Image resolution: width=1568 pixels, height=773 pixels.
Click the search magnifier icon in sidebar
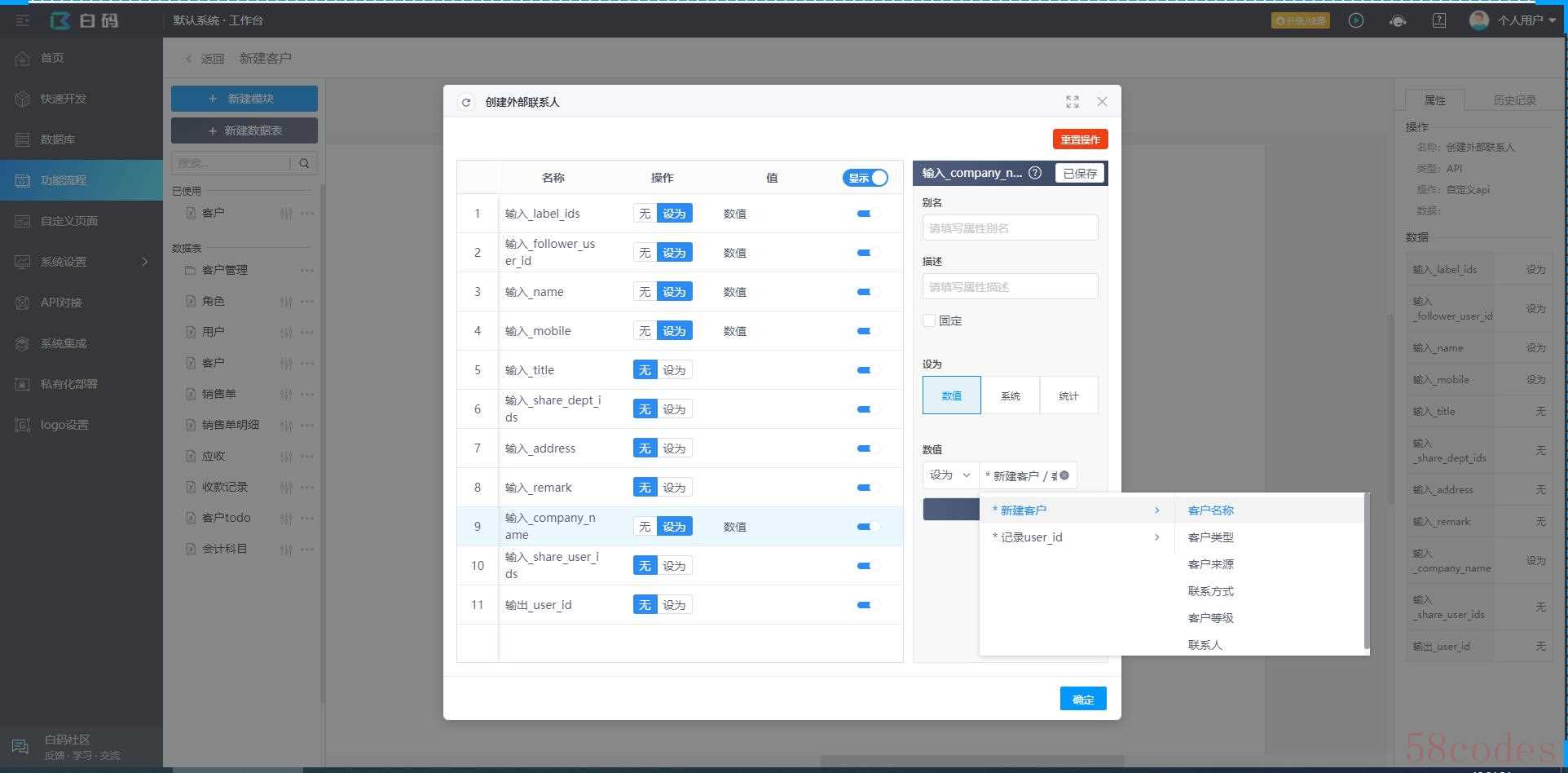click(x=304, y=163)
